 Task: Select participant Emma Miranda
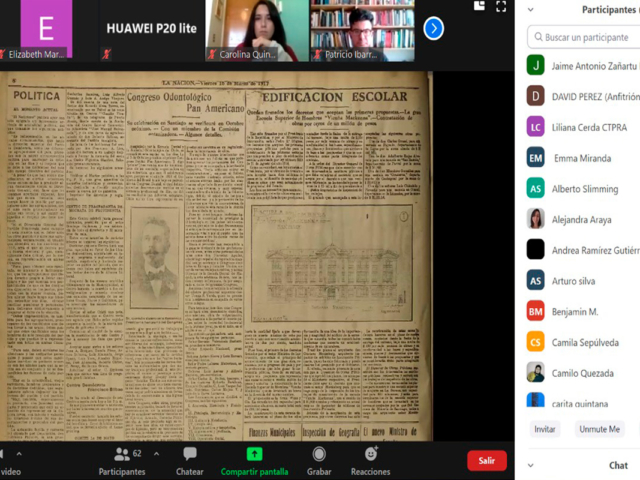click(x=583, y=158)
